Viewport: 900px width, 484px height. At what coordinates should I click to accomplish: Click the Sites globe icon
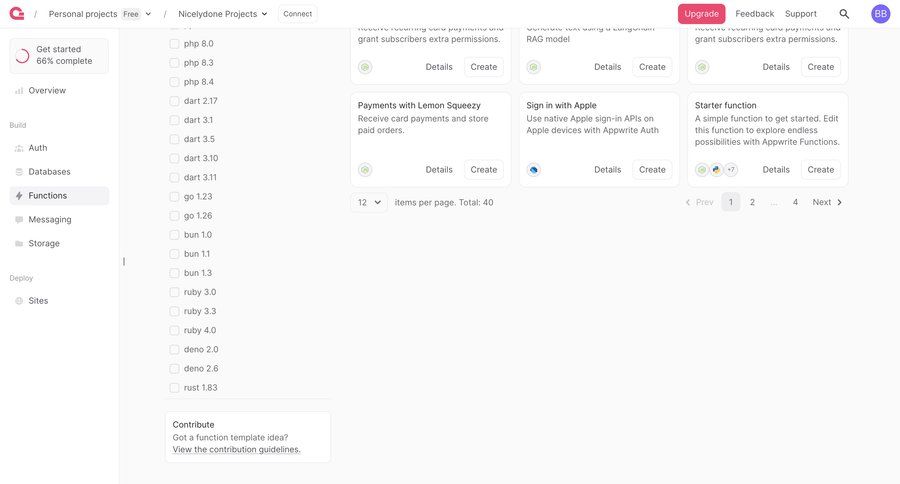pos(19,301)
